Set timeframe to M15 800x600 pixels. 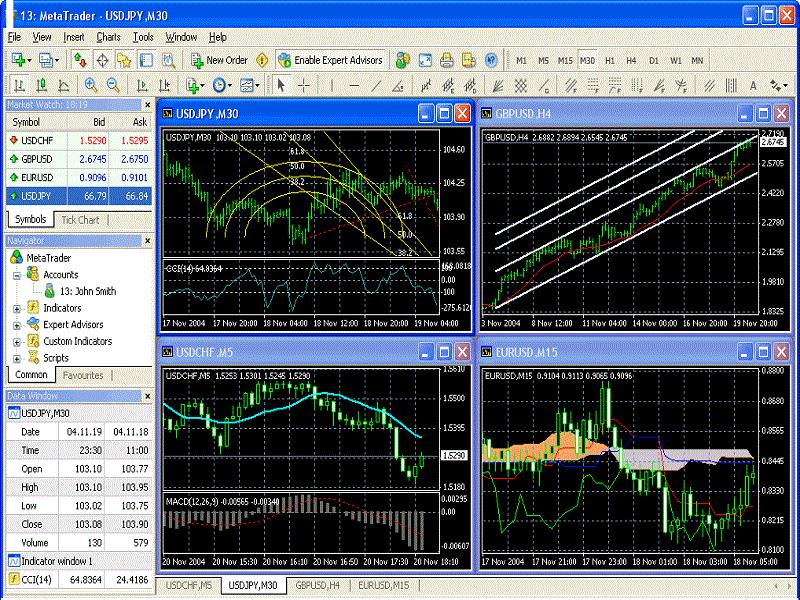click(565, 60)
